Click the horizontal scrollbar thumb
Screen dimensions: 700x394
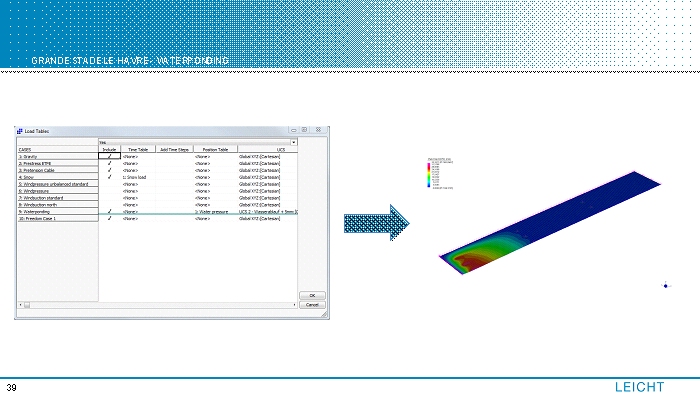click(x=27, y=305)
